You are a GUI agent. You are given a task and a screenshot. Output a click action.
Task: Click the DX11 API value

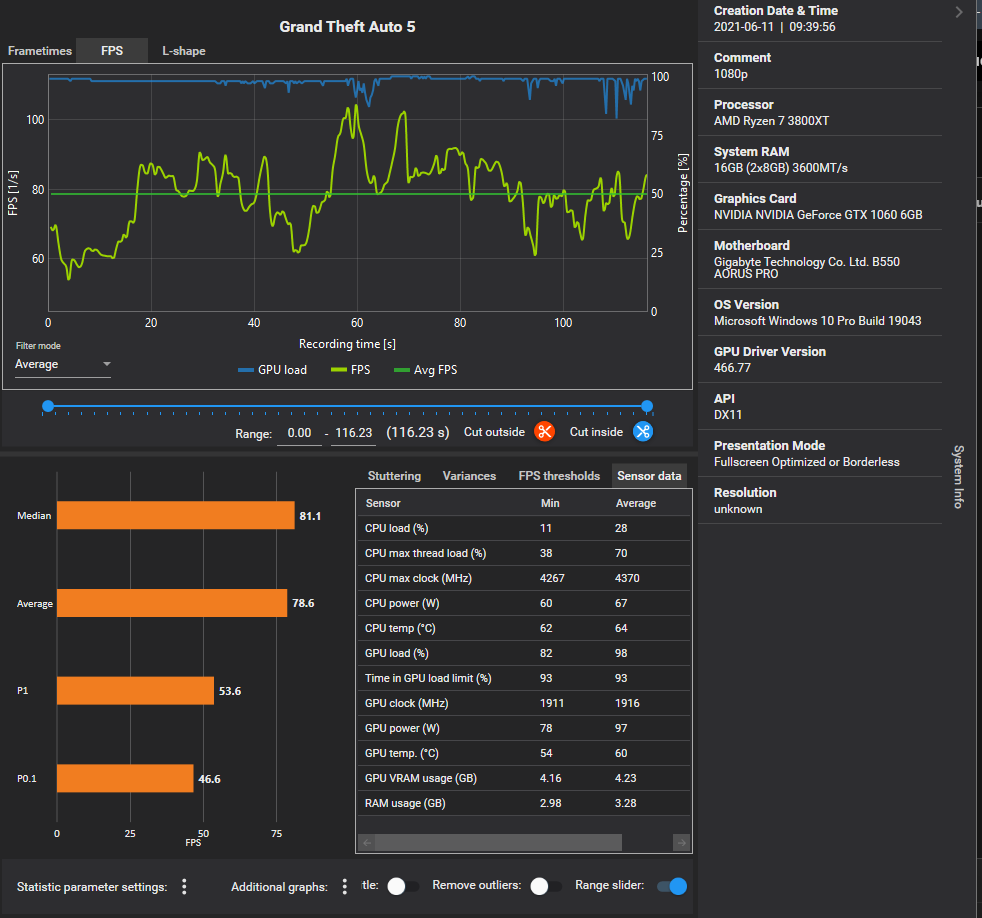pos(728,415)
